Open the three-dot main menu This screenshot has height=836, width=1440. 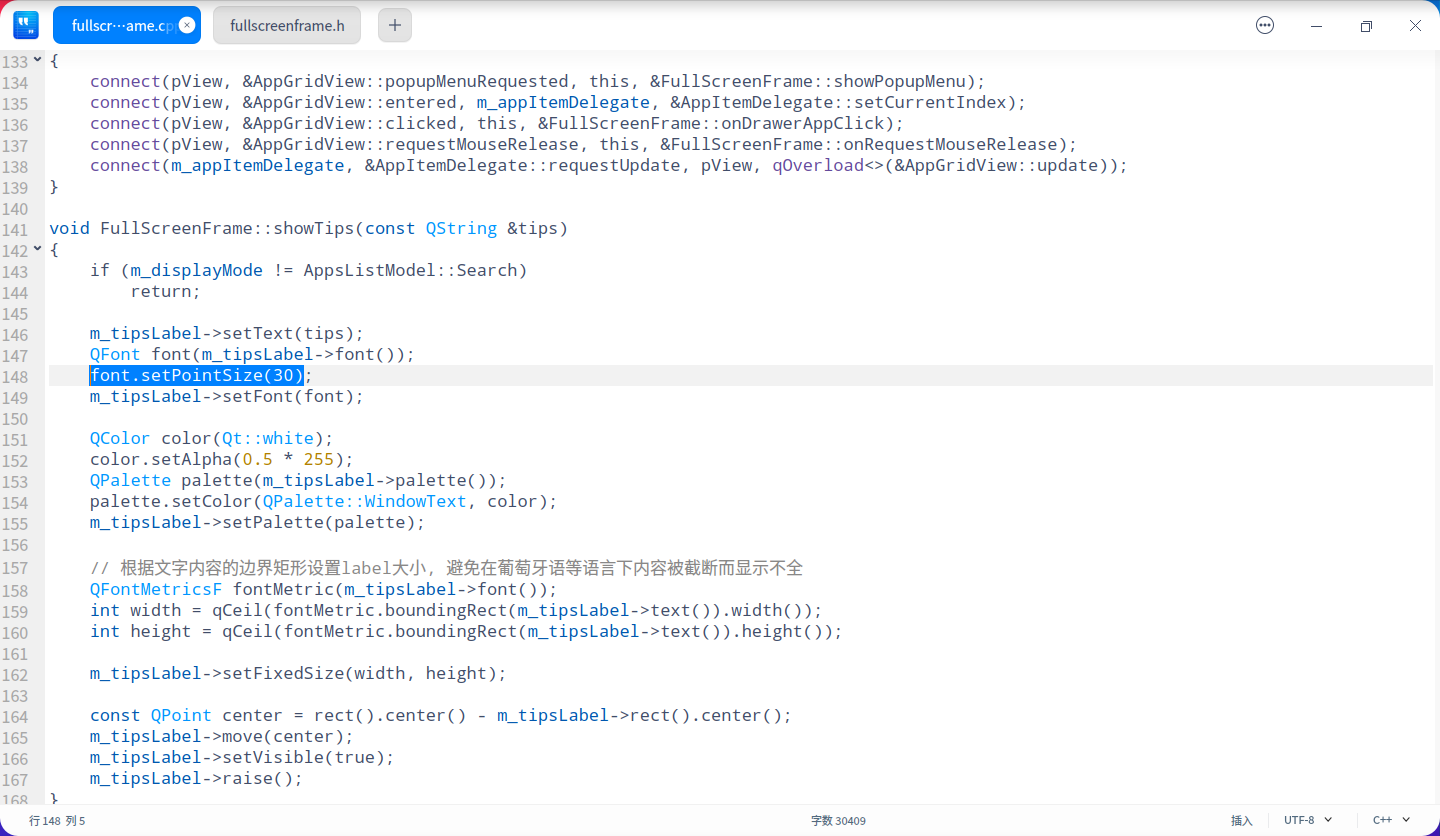click(1265, 26)
